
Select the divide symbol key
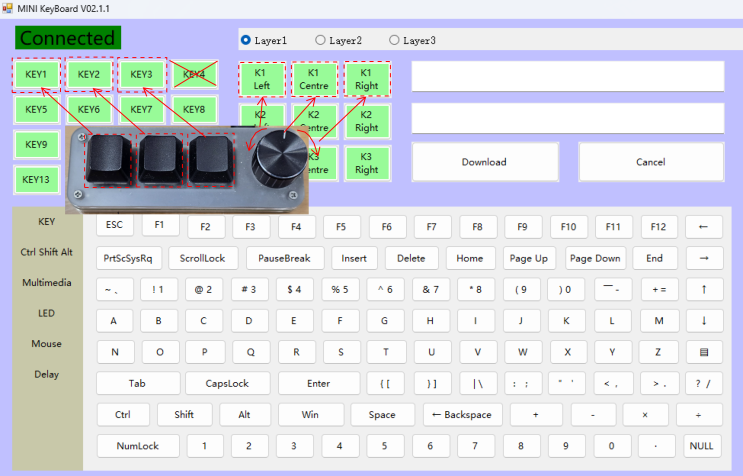click(699, 414)
